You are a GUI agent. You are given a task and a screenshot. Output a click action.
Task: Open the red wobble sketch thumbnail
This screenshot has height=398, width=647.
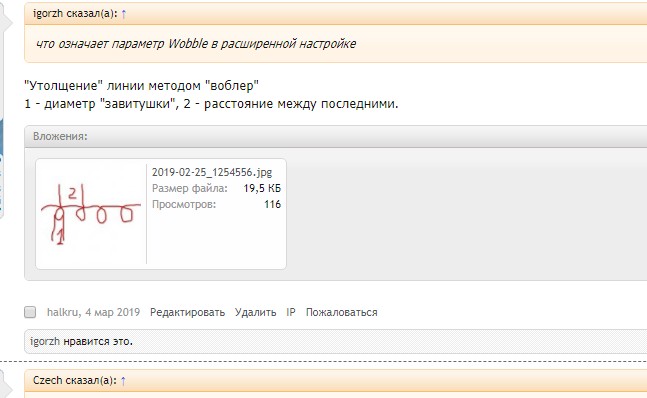pos(91,214)
